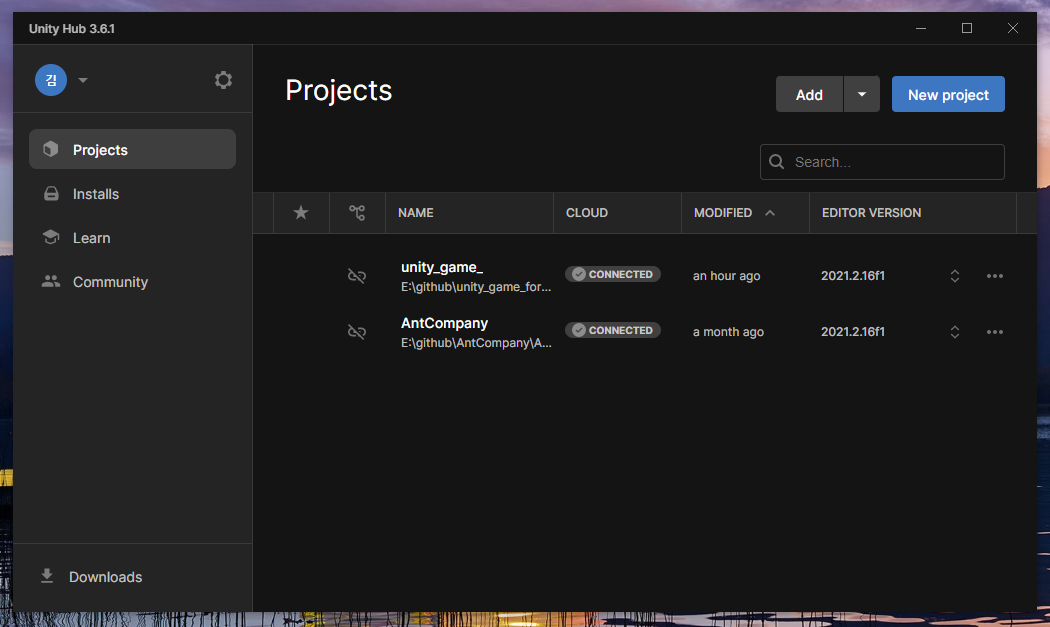
Task: Expand the account dropdown arrow
Action: [x=83, y=80]
